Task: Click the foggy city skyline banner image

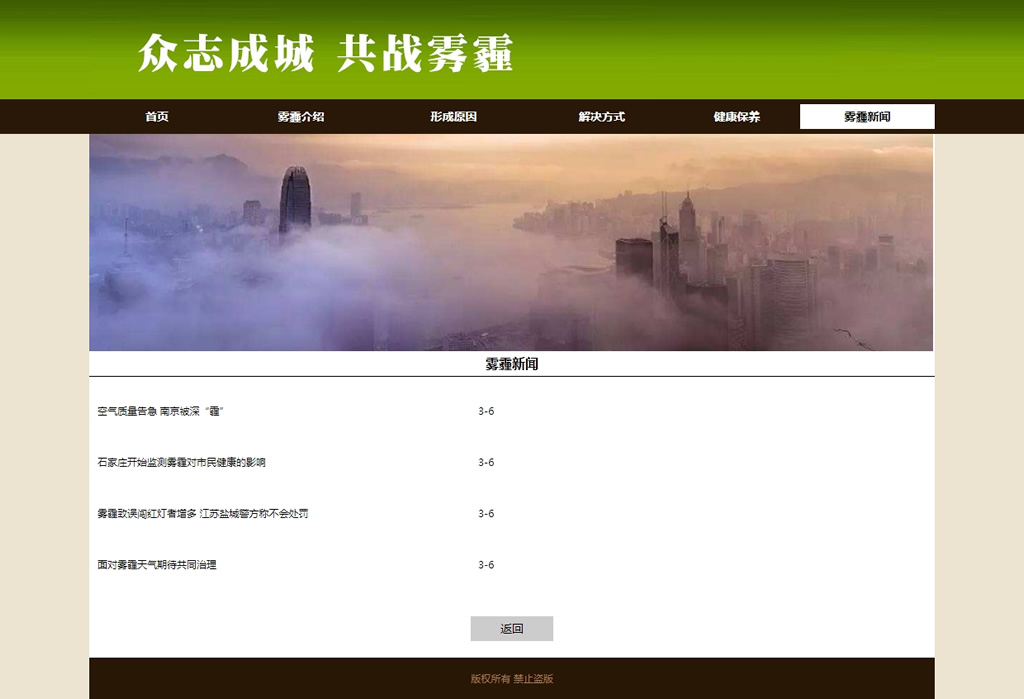Action: [x=511, y=243]
